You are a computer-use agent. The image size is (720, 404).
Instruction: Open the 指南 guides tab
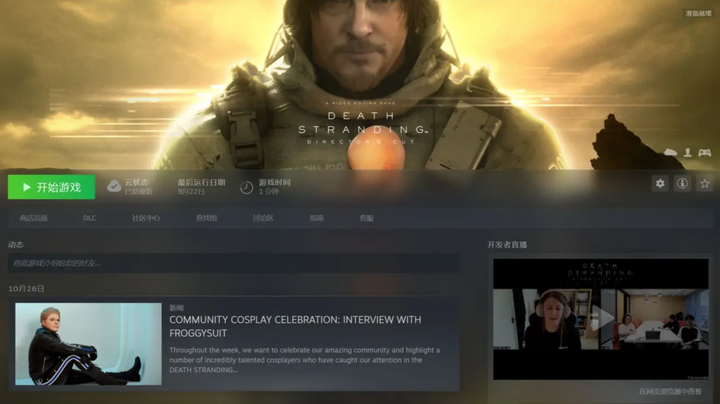(x=316, y=218)
